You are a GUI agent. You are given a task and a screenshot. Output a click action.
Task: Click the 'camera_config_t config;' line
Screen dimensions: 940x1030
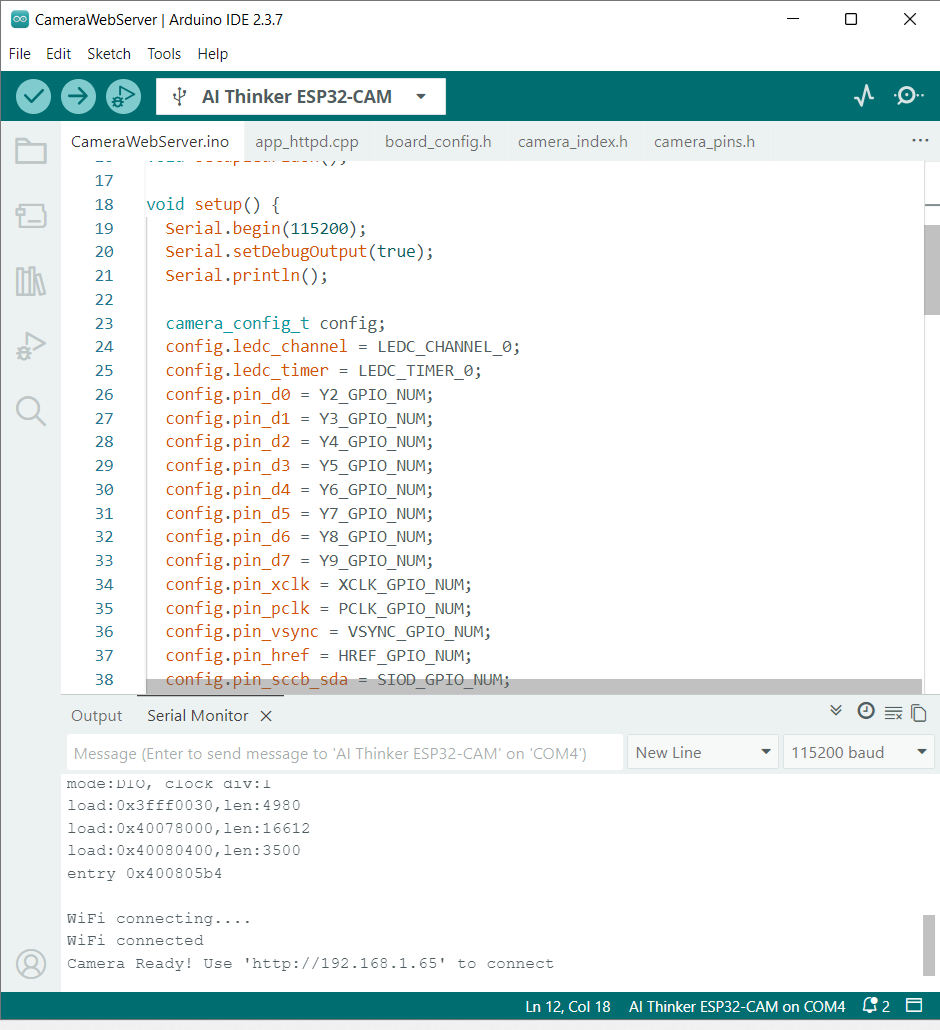pyautogui.click(x=275, y=323)
